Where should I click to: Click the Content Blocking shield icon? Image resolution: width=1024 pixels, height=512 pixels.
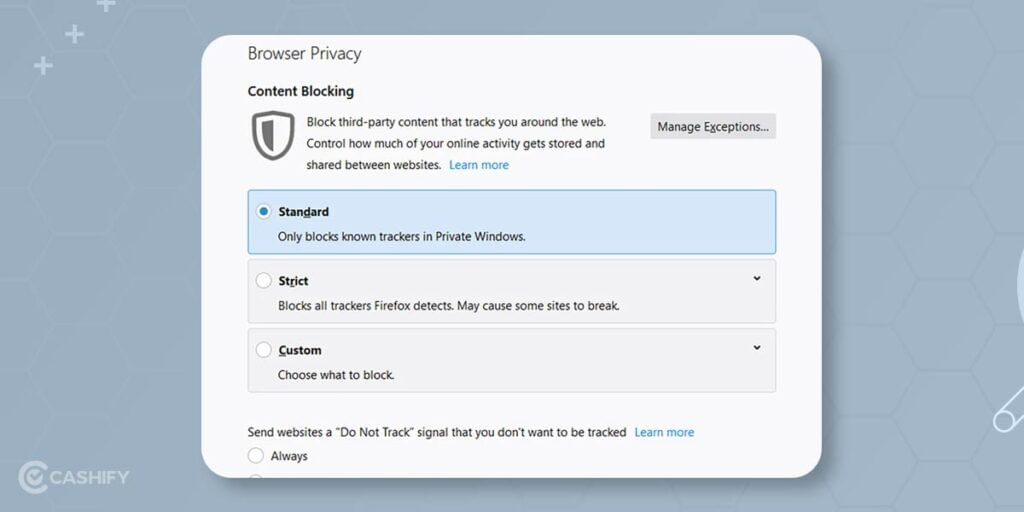coord(273,135)
